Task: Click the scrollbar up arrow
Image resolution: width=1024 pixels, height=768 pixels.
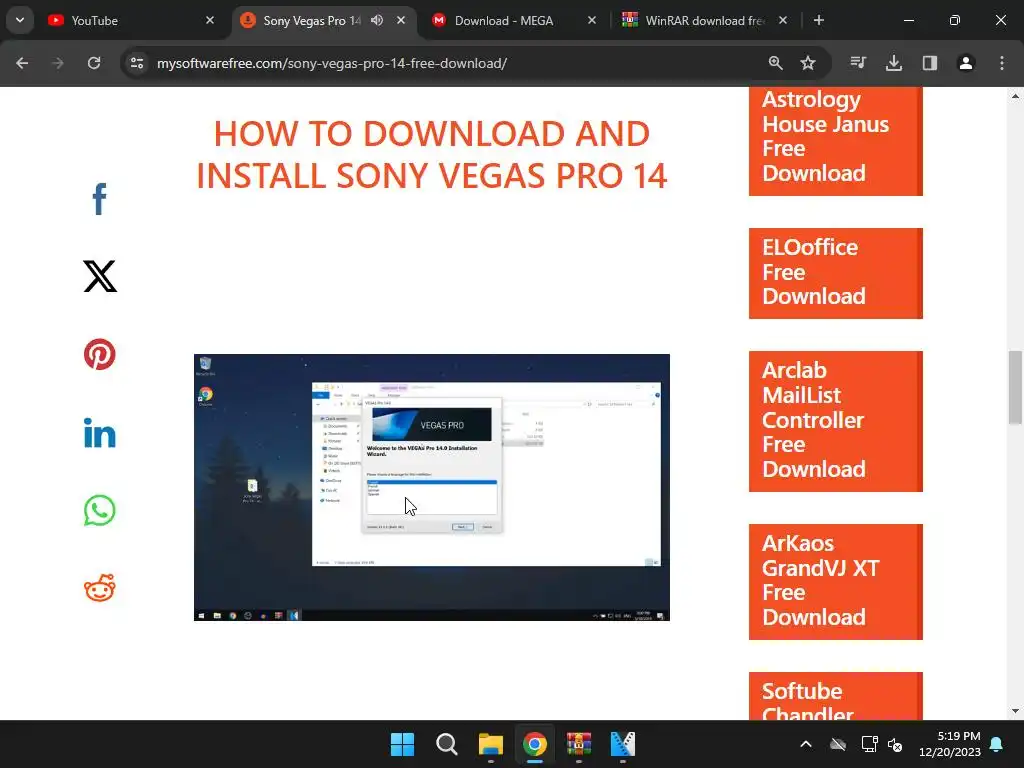Action: coord(1015,96)
